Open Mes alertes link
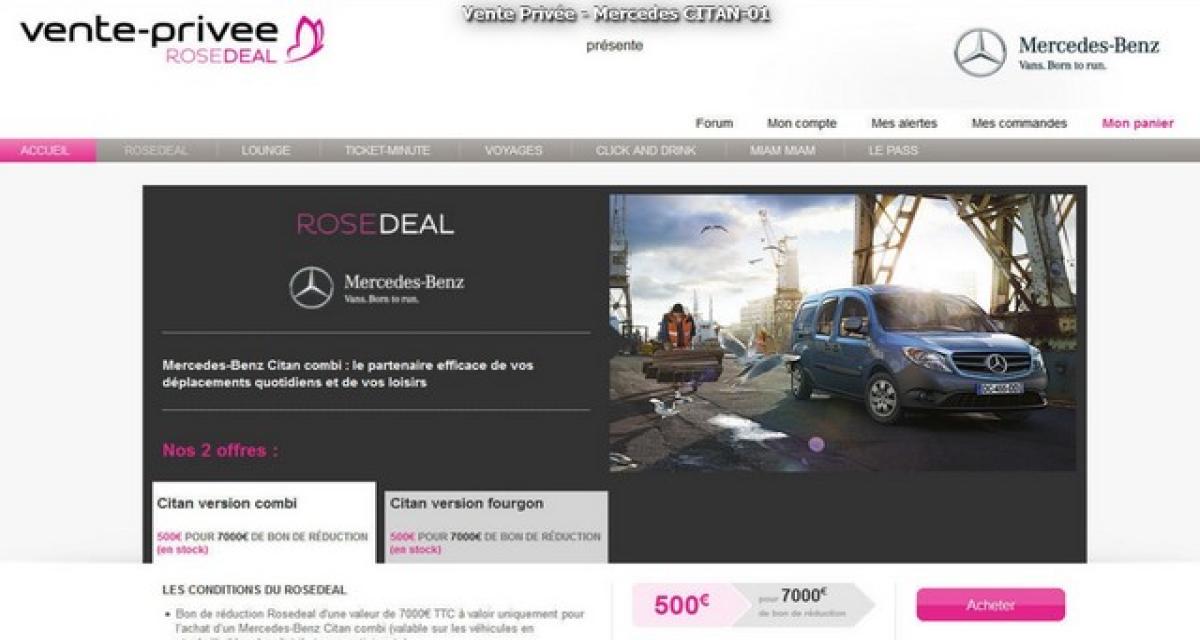Image resolution: width=1200 pixels, height=640 pixels. (x=904, y=124)
